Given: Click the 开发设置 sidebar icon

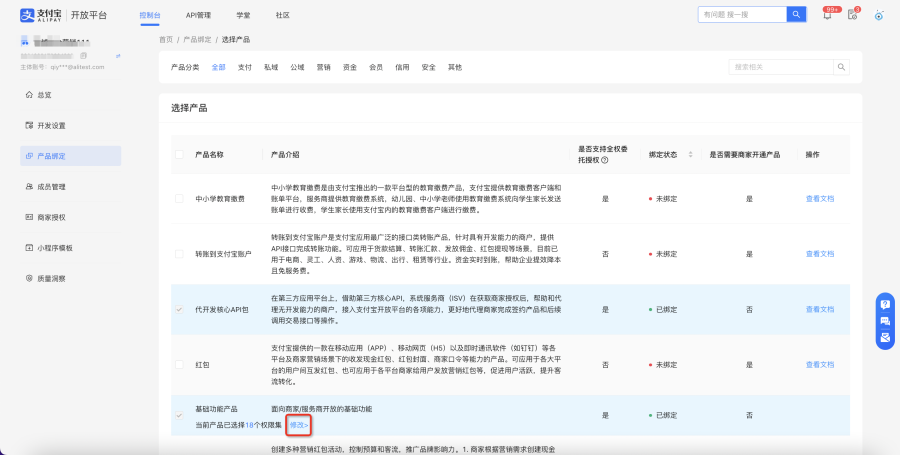Looking at the screenshot, I should [x=29, y=125].
